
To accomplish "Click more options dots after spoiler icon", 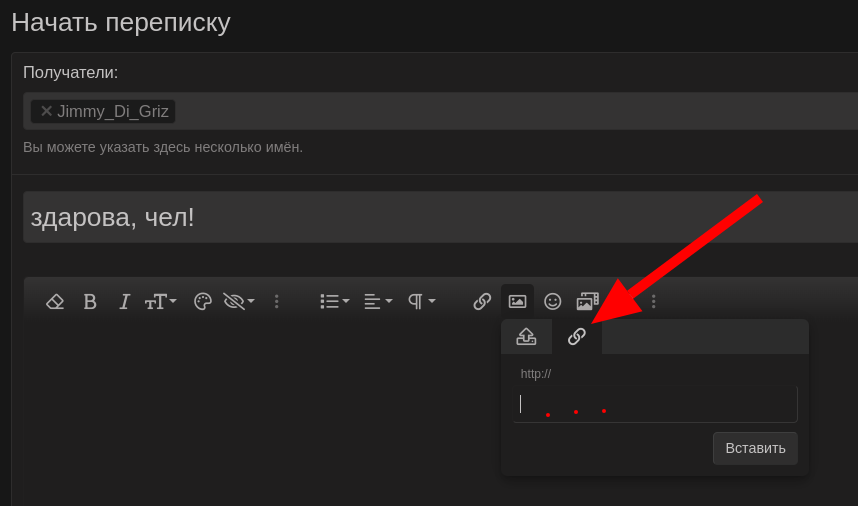I will [x=277, y=301].
